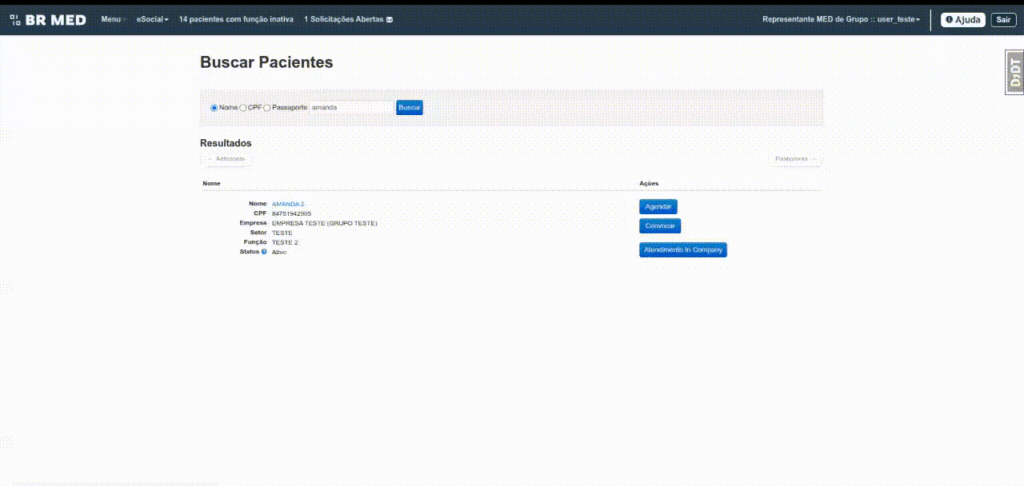Open 1 Solicitações Abertas

click(x=348, y=20)
